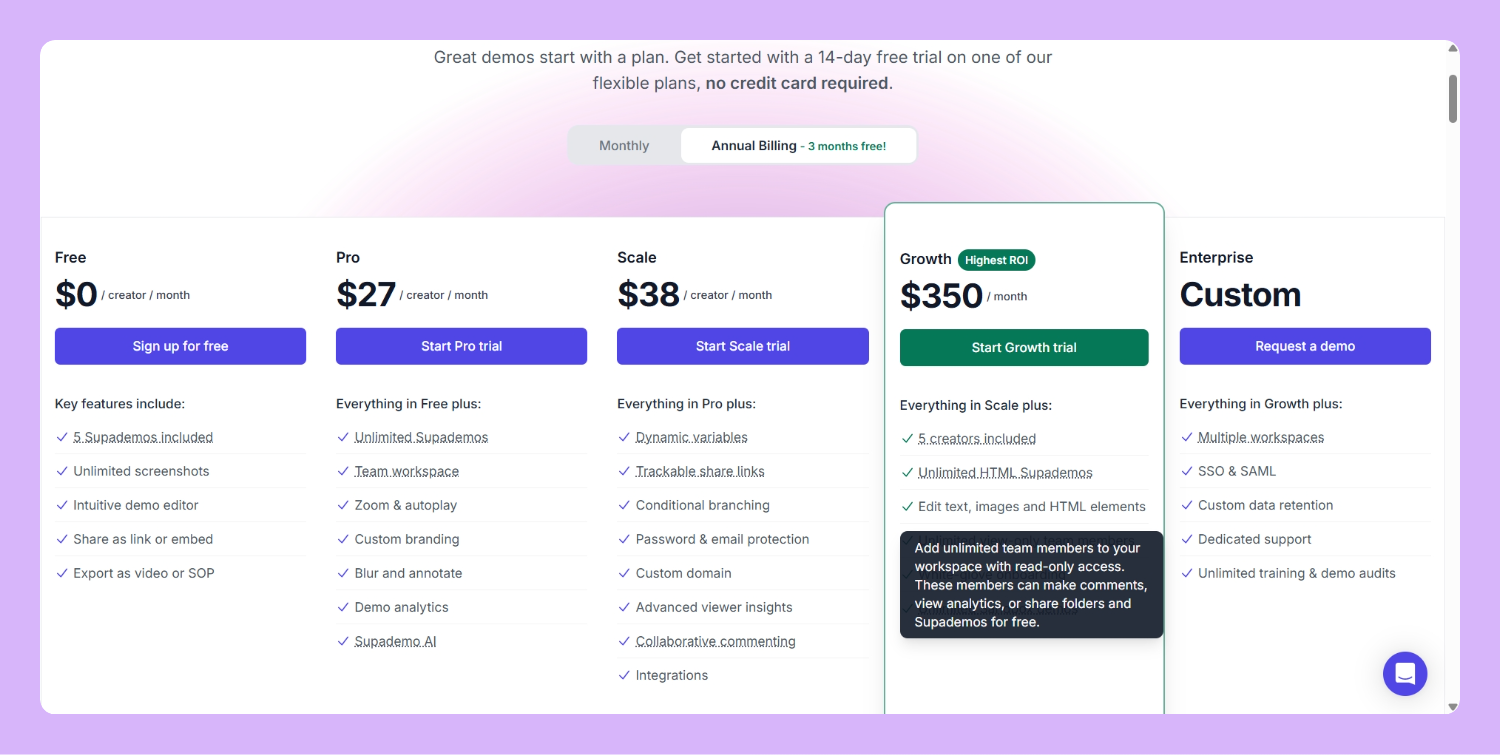The height and width of the screenshot is (755, 1500).
Task: Click the Highest ROI badge
Action: click(996, 260)
